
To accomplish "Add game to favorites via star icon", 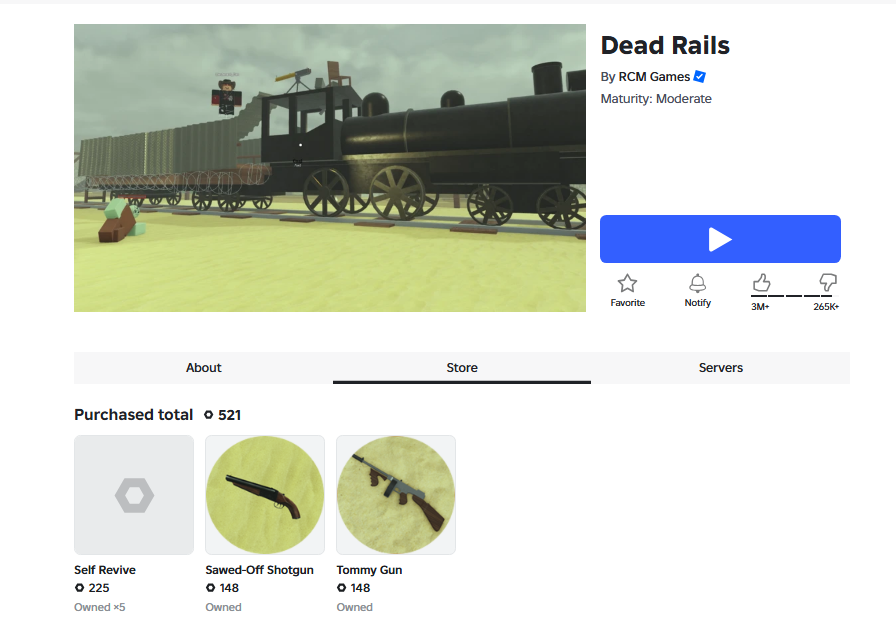I will 627,283.
